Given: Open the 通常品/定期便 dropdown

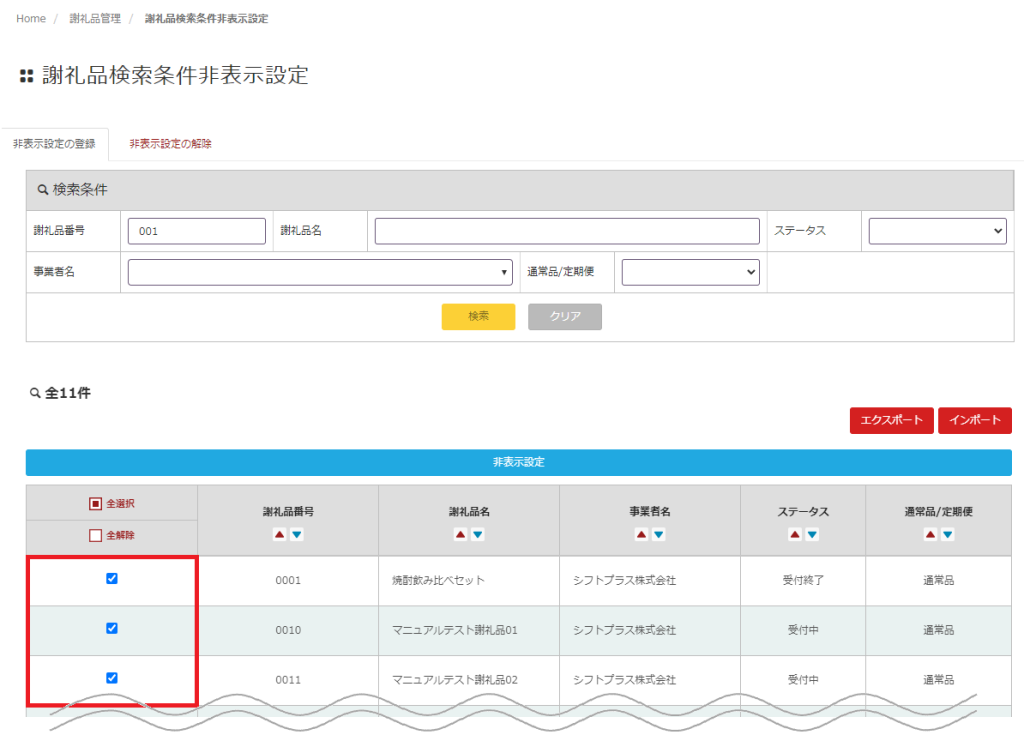Looking at the screenshot, I should pos(690,272).
